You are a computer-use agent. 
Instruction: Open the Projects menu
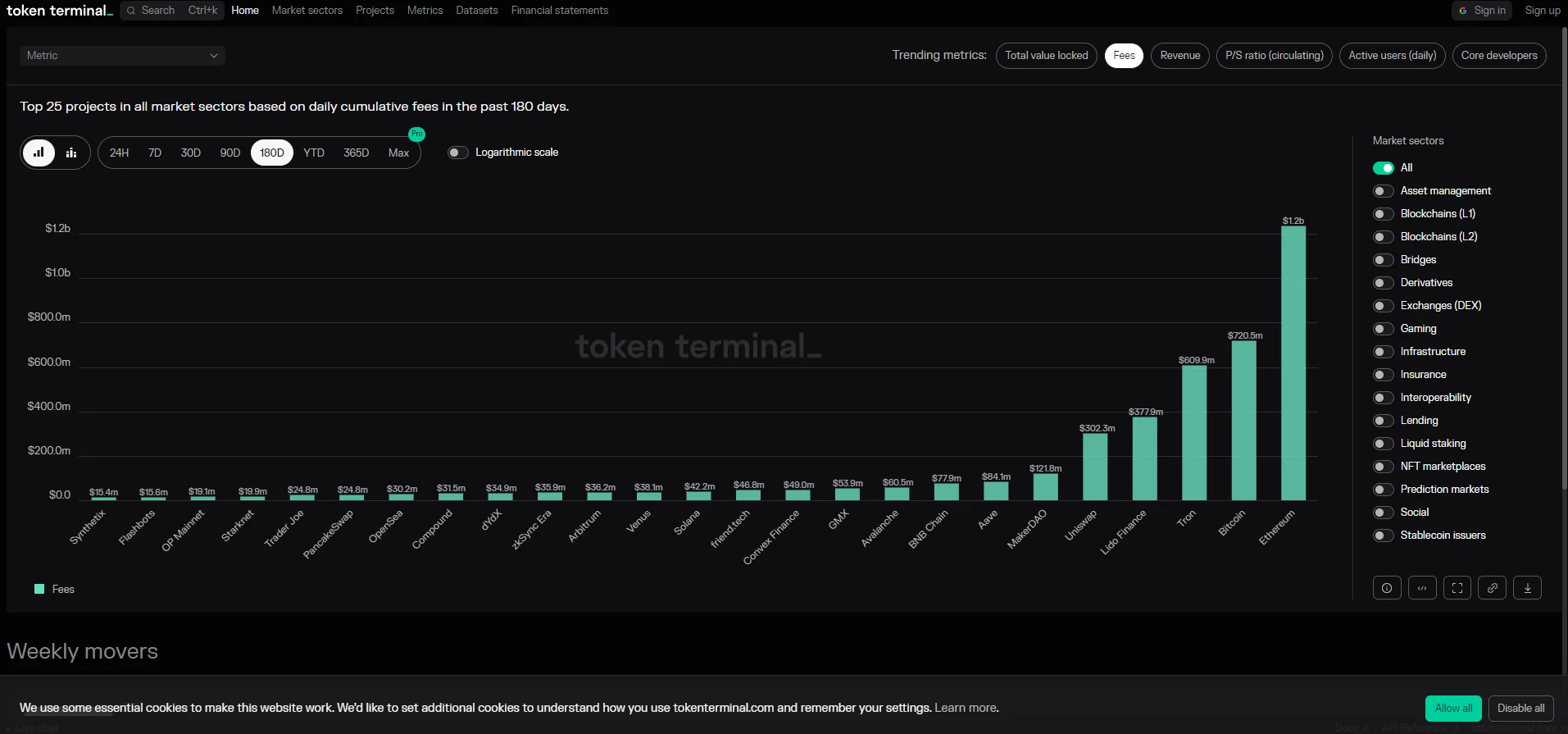(375, 11)
